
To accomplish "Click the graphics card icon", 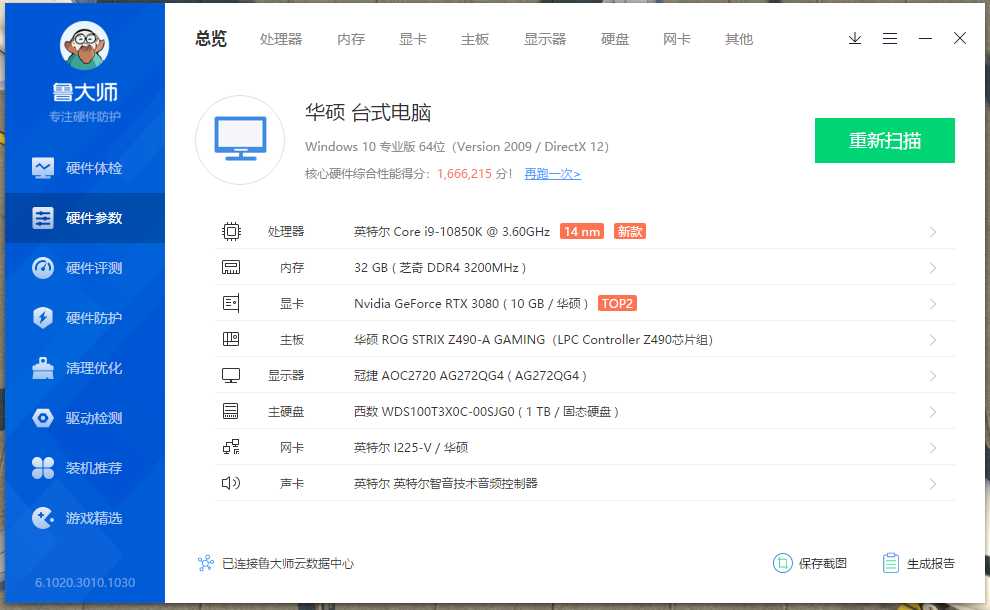I will (231, 304).
